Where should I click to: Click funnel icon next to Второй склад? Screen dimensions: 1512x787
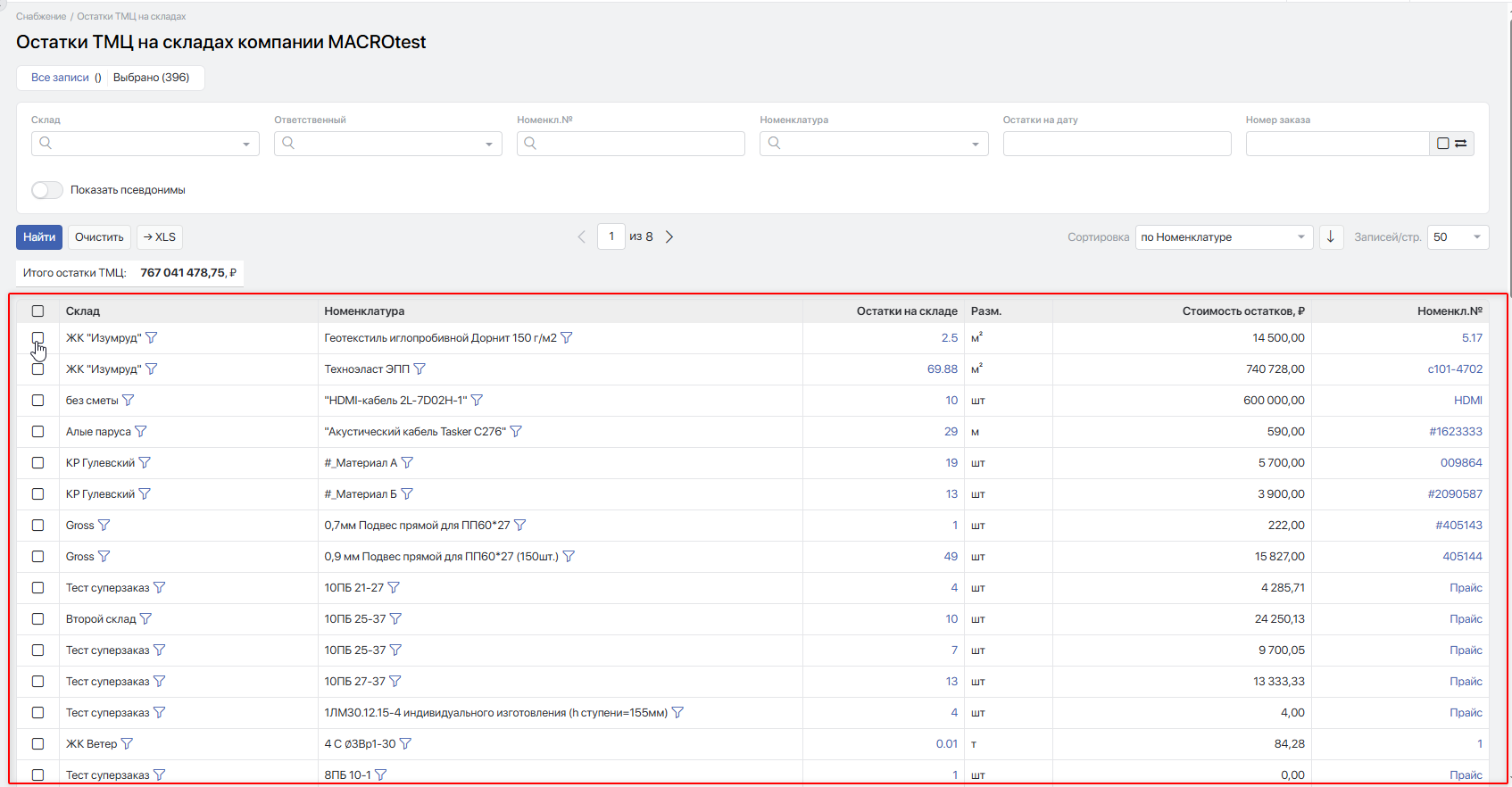pyautogui.click(x=146, y=619)
